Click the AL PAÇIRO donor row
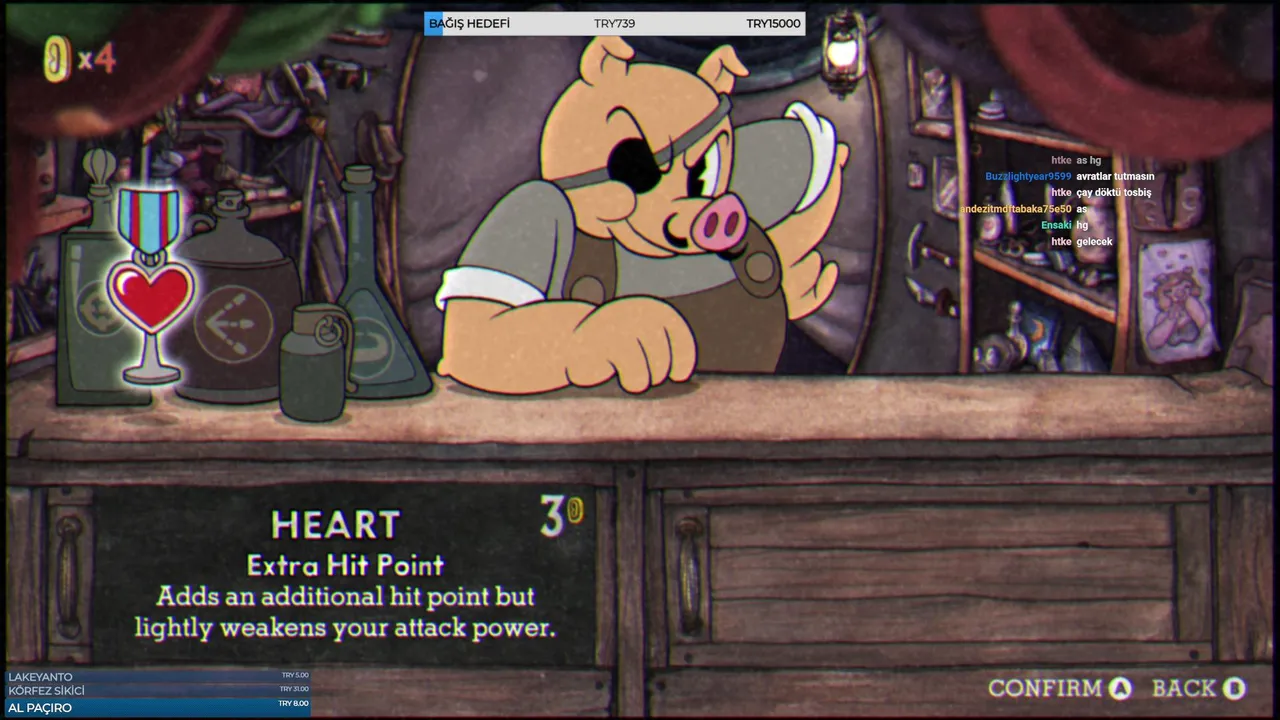The width and height of the screenshot is (1280, 720). (158, 707)
